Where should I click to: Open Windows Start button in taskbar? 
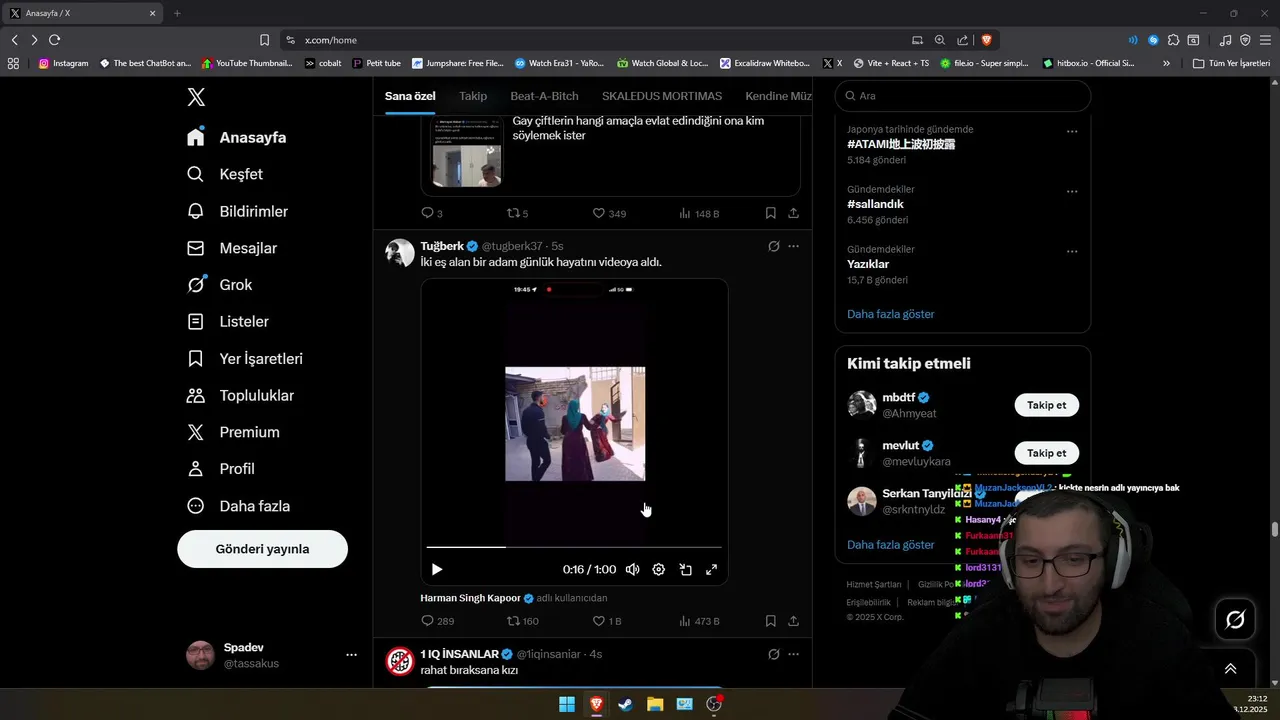click(567, 704)
